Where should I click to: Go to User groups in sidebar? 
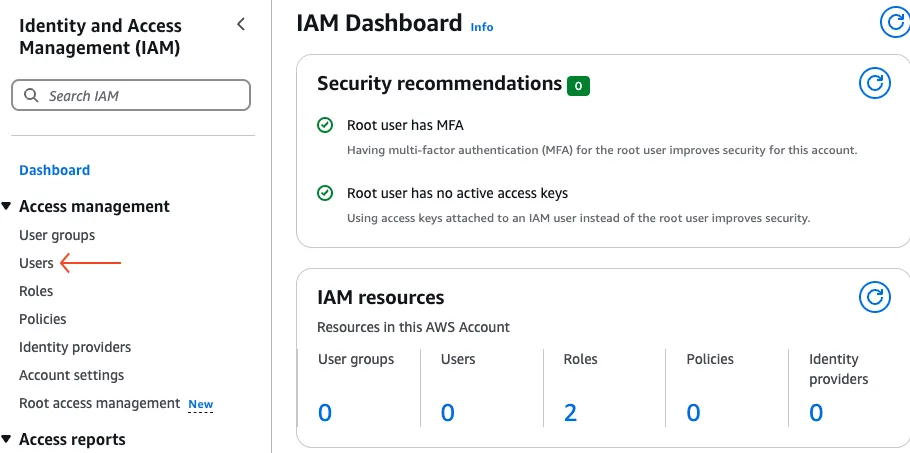pyautogui.click(x=57, y=235)
